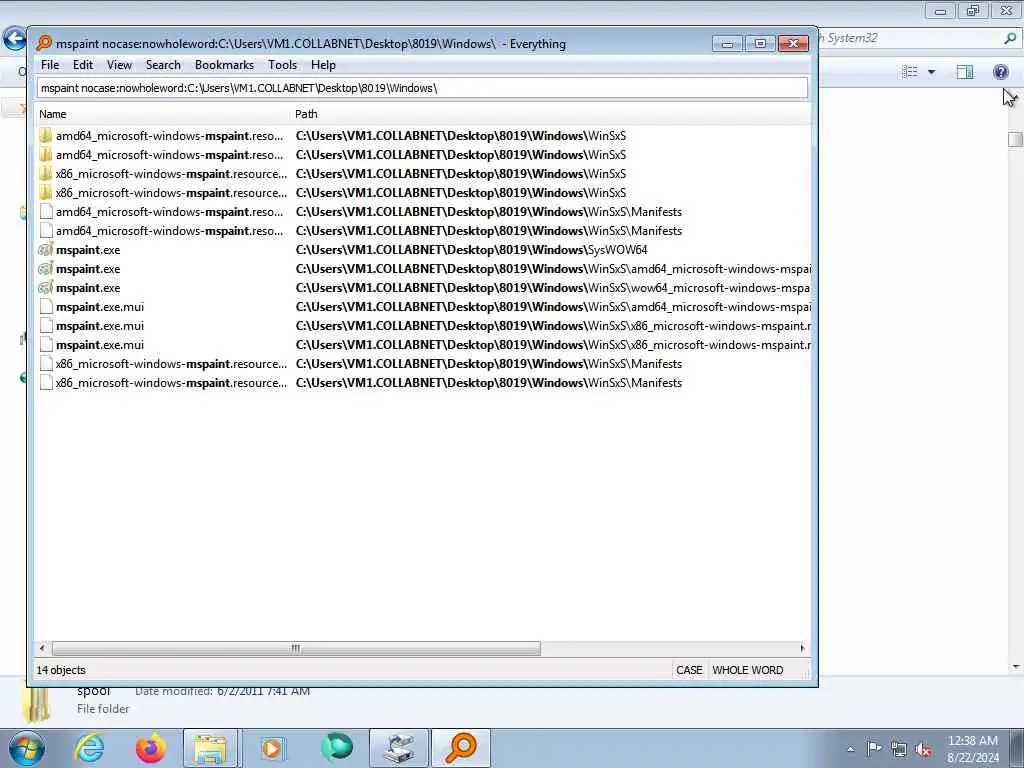Viewport: 1024px width, 768px height.
Task: Open the Search menu
Action: pos(163,65)
